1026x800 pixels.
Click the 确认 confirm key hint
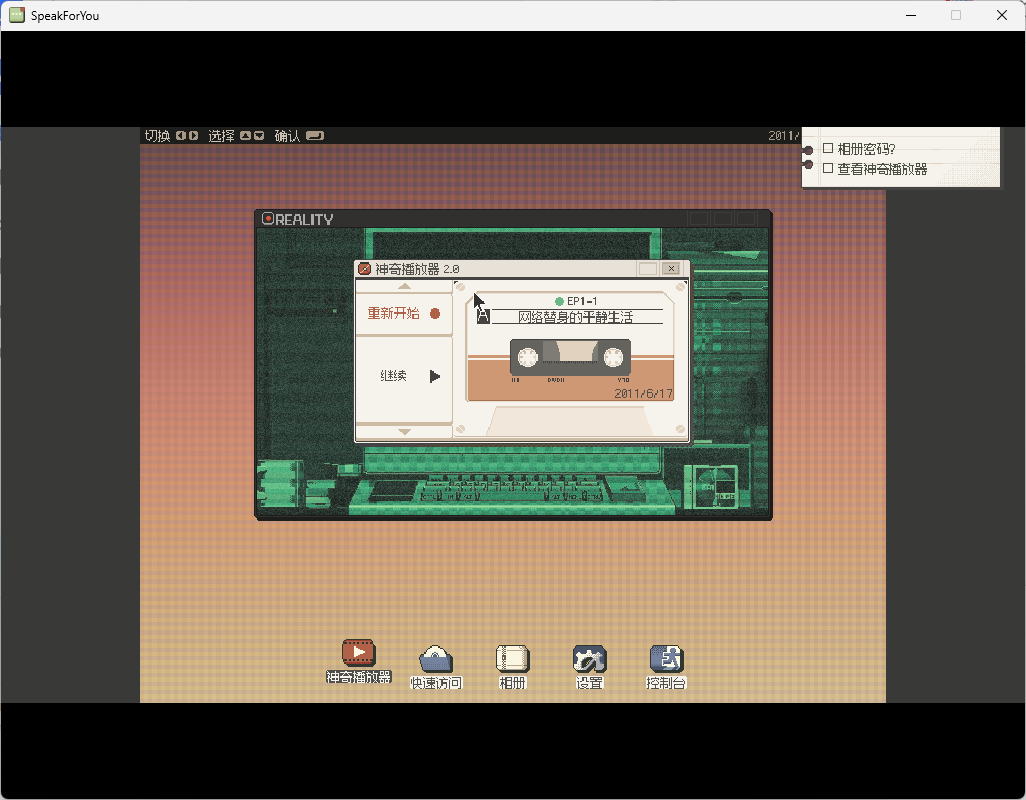pyautogui.click(x=315, y=136)
